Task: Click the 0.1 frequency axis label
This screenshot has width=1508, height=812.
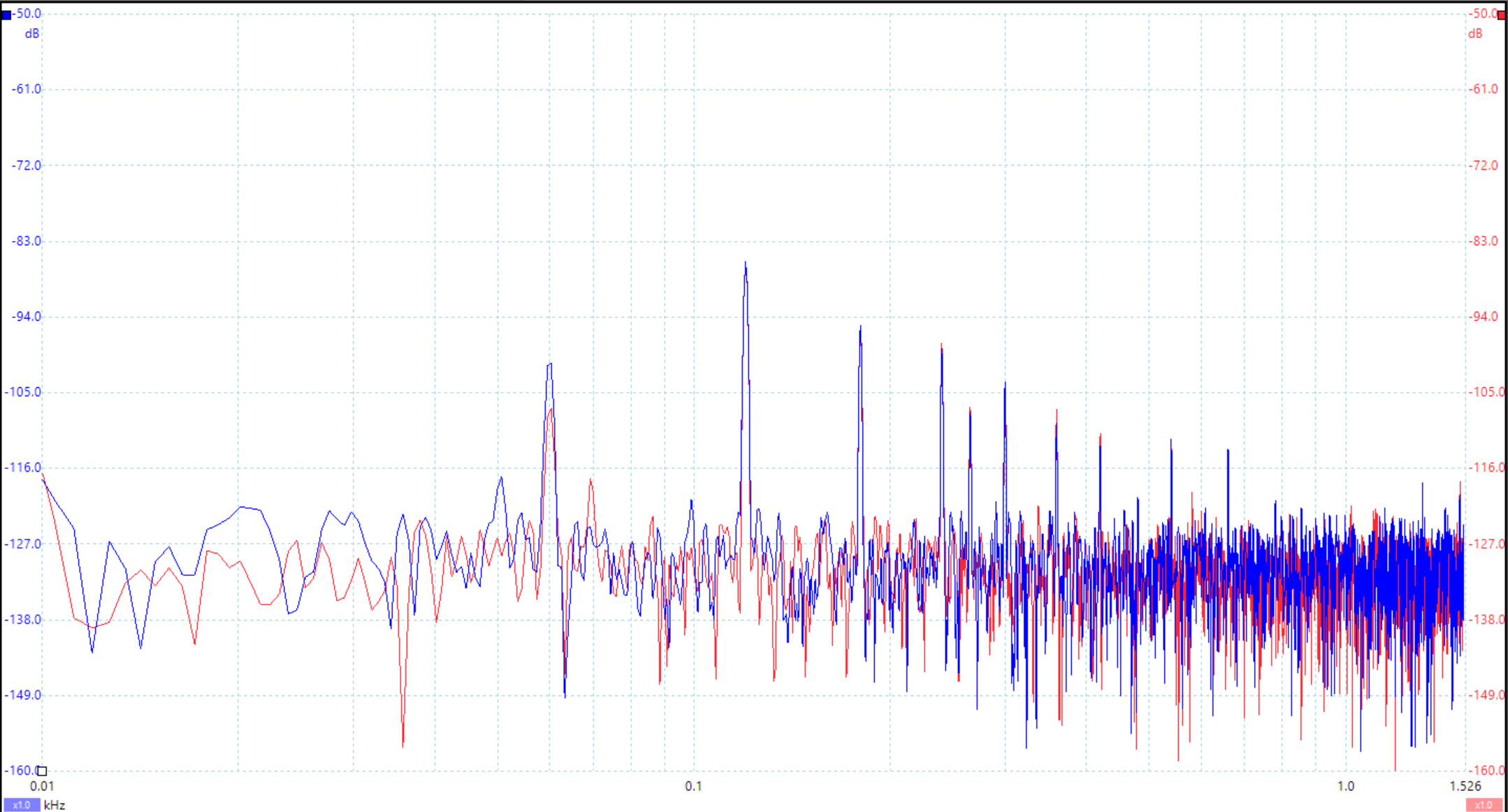Action: coord(693,786)
